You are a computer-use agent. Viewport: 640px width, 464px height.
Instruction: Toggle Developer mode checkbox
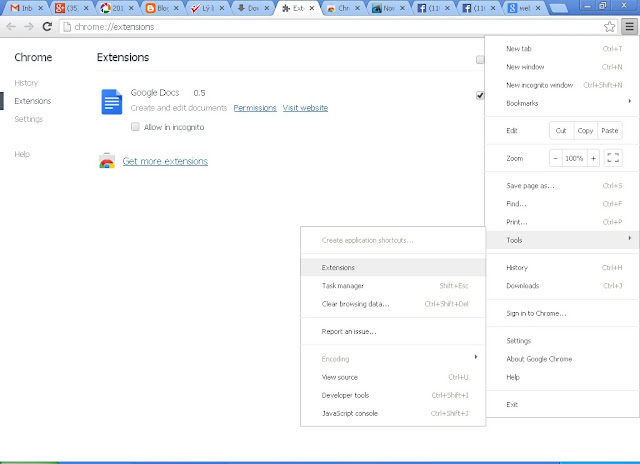pos(480,60)
